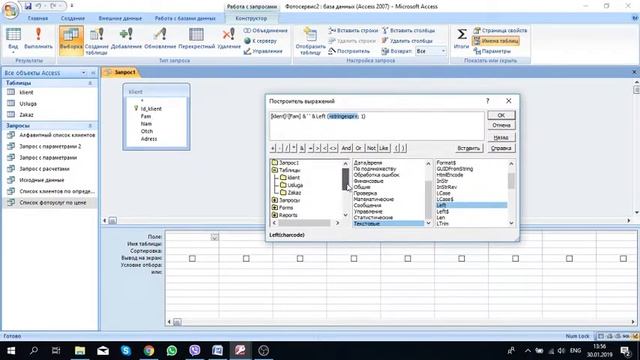Select Математические function category

[373, 199]
